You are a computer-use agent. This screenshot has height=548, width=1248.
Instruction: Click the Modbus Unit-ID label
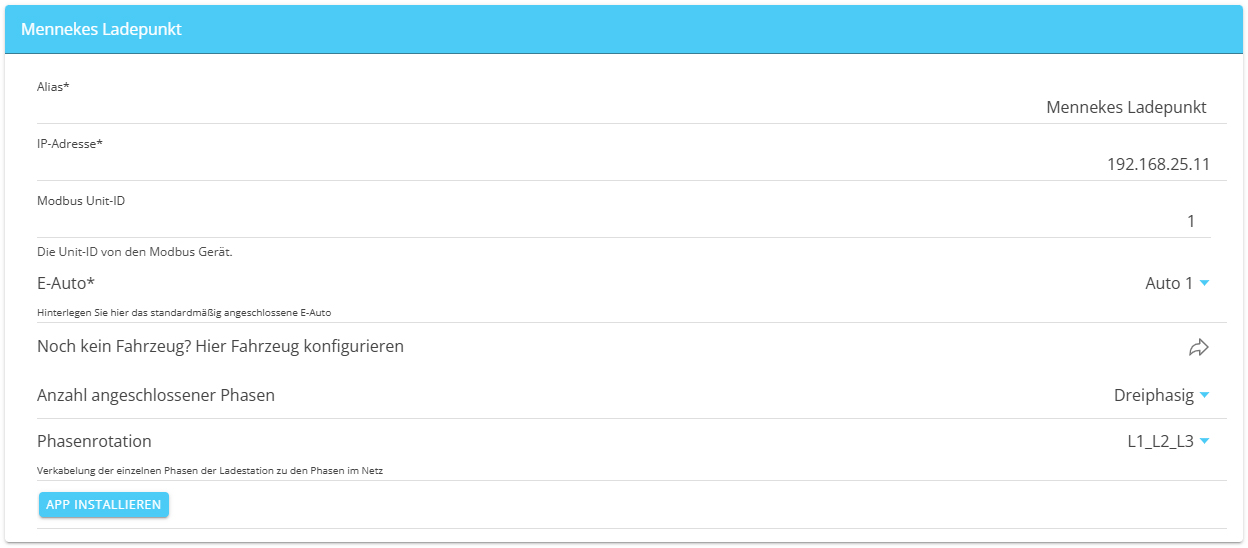pos(81,200)
